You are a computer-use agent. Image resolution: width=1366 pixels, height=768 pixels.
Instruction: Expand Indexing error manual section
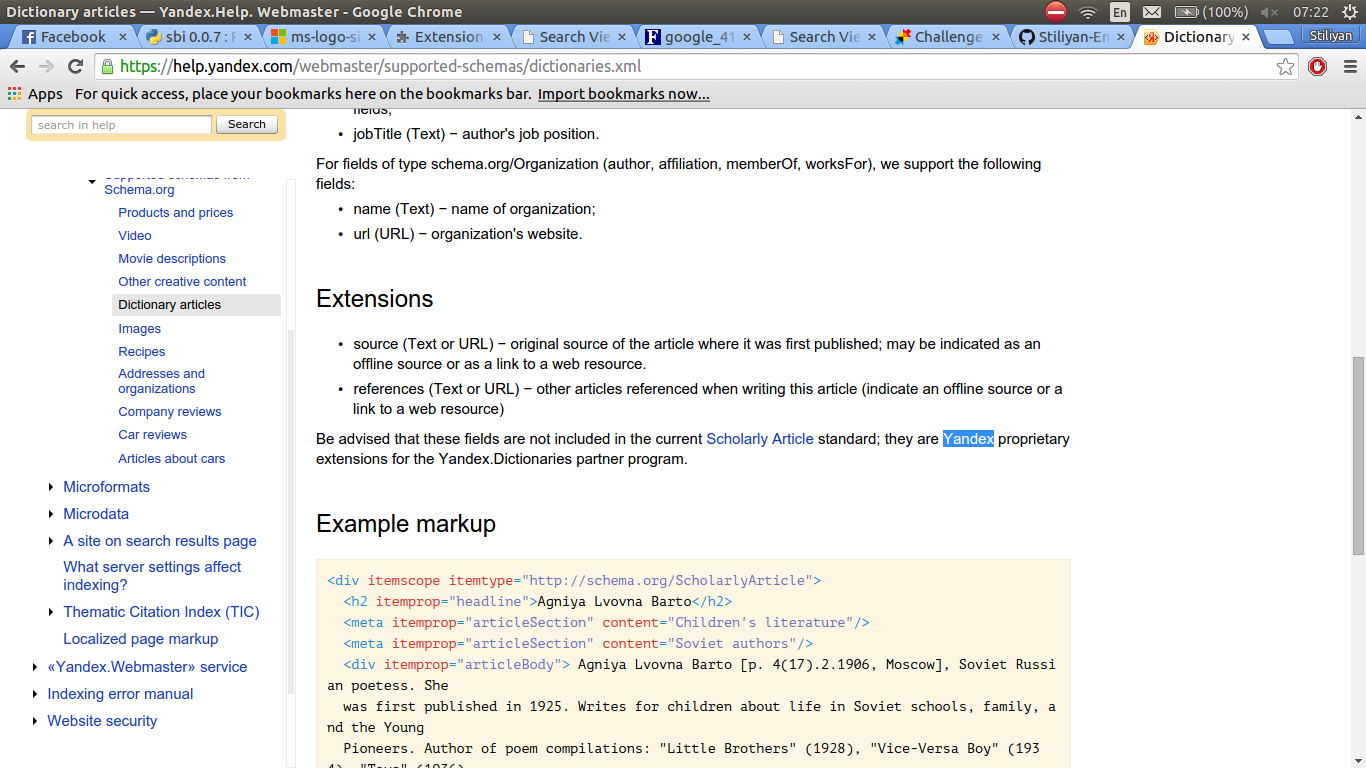click(36, 694)
